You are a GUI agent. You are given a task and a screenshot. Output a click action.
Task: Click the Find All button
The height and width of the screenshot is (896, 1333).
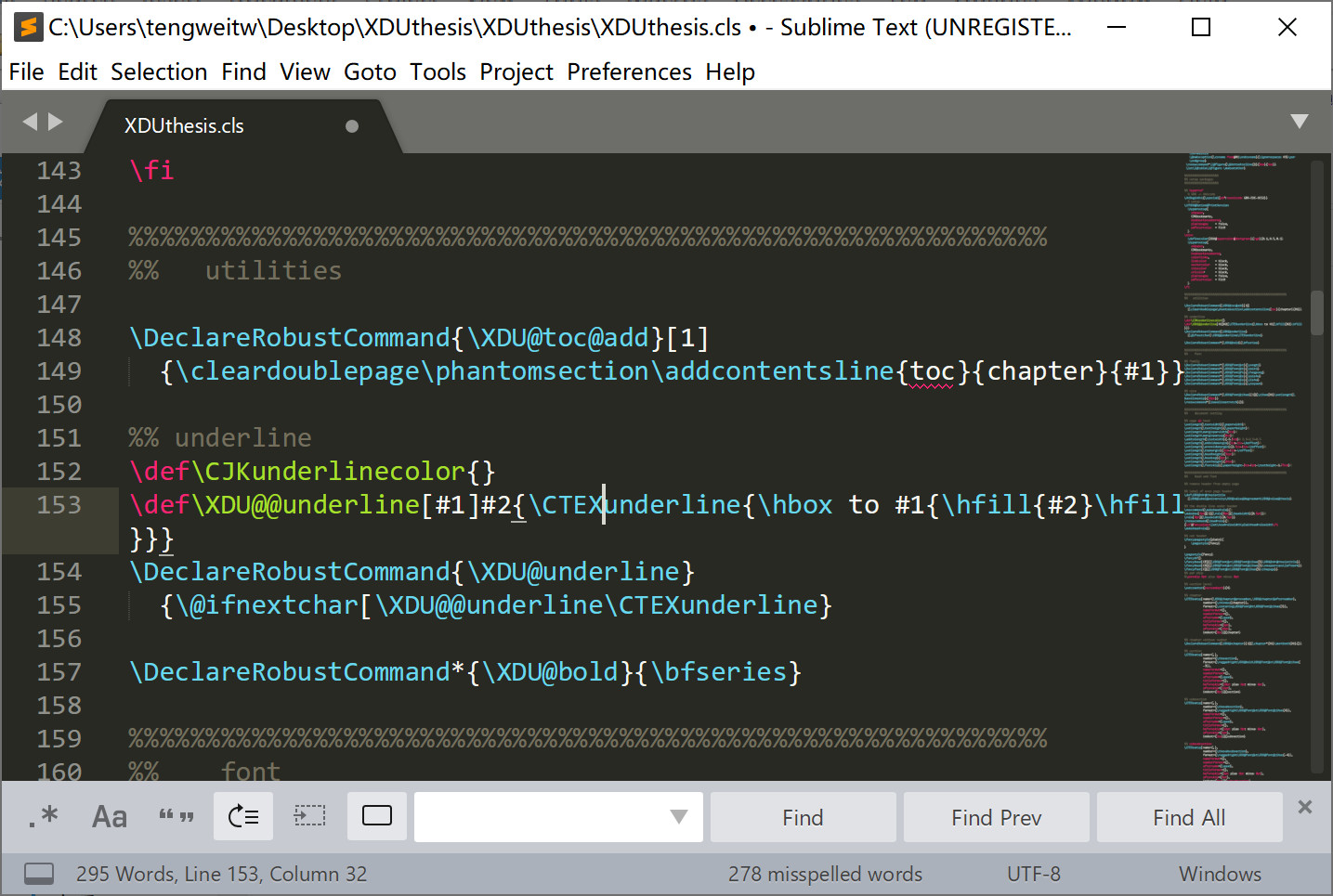[x=1189, y=817]
